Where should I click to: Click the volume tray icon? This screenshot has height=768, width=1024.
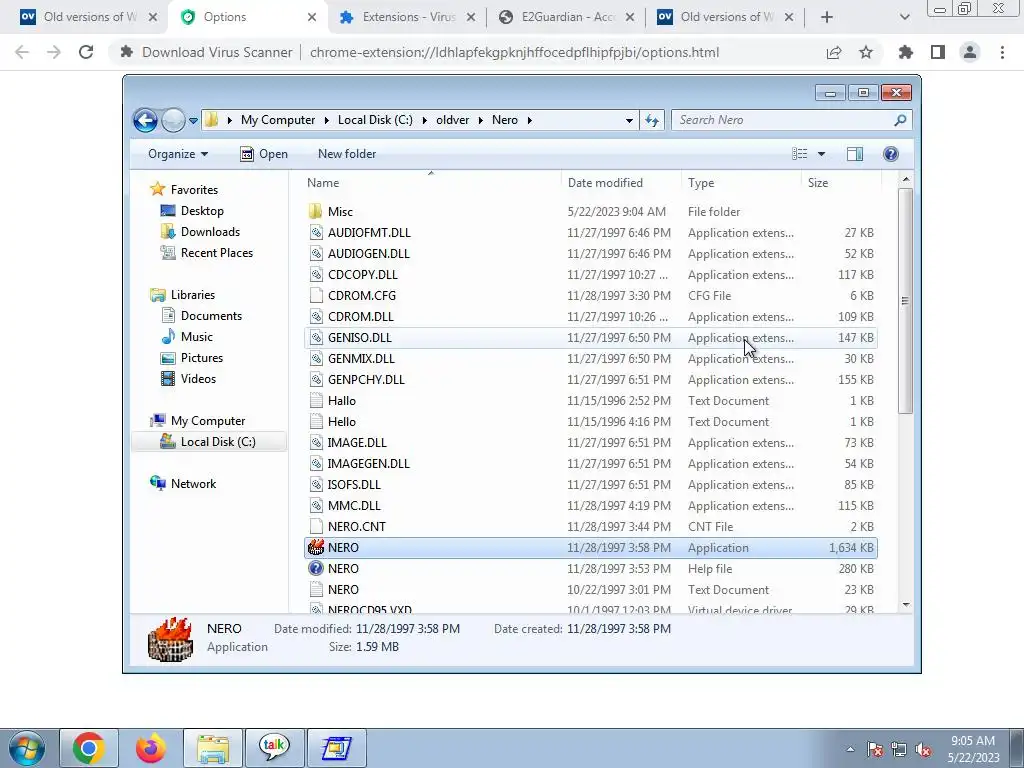click(923, 750)
